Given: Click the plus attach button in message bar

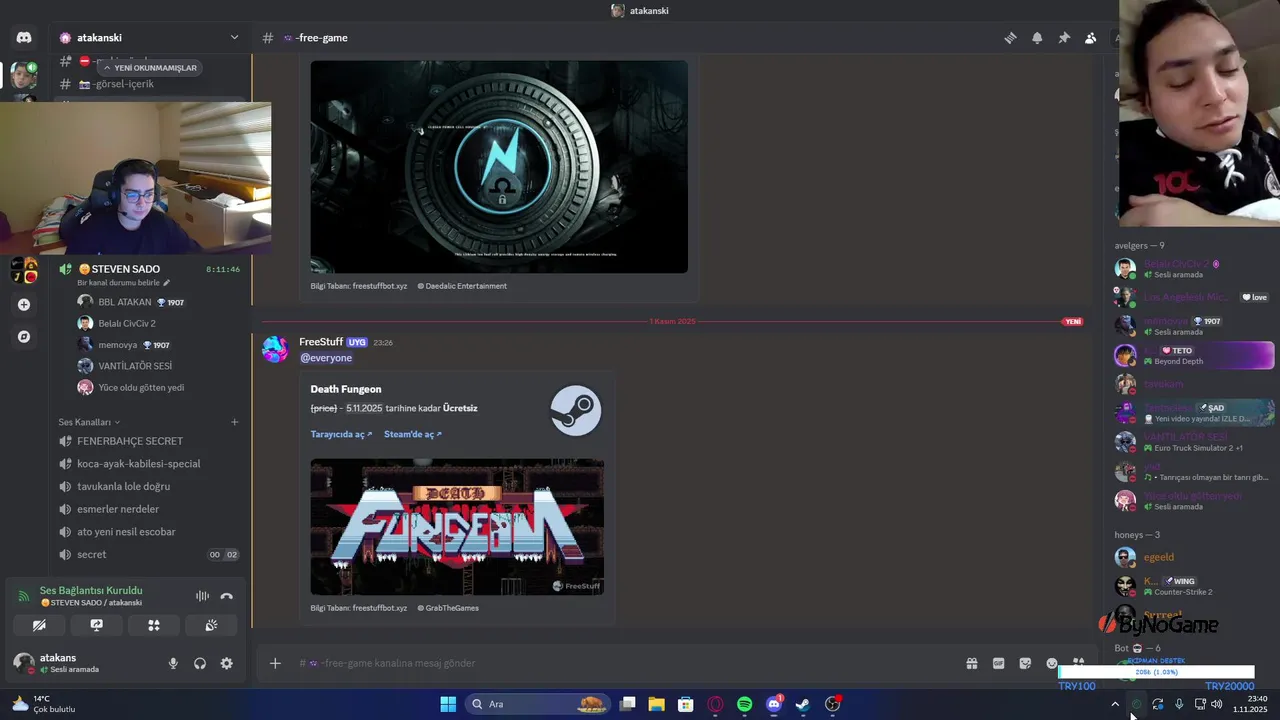Looking at the screenshot, I should (x=275, y=663).
